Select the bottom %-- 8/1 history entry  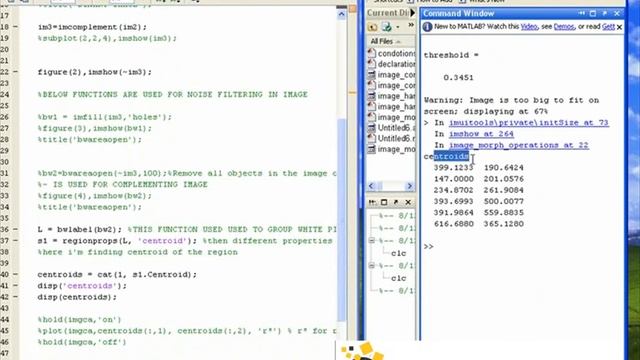pos(397,291)
